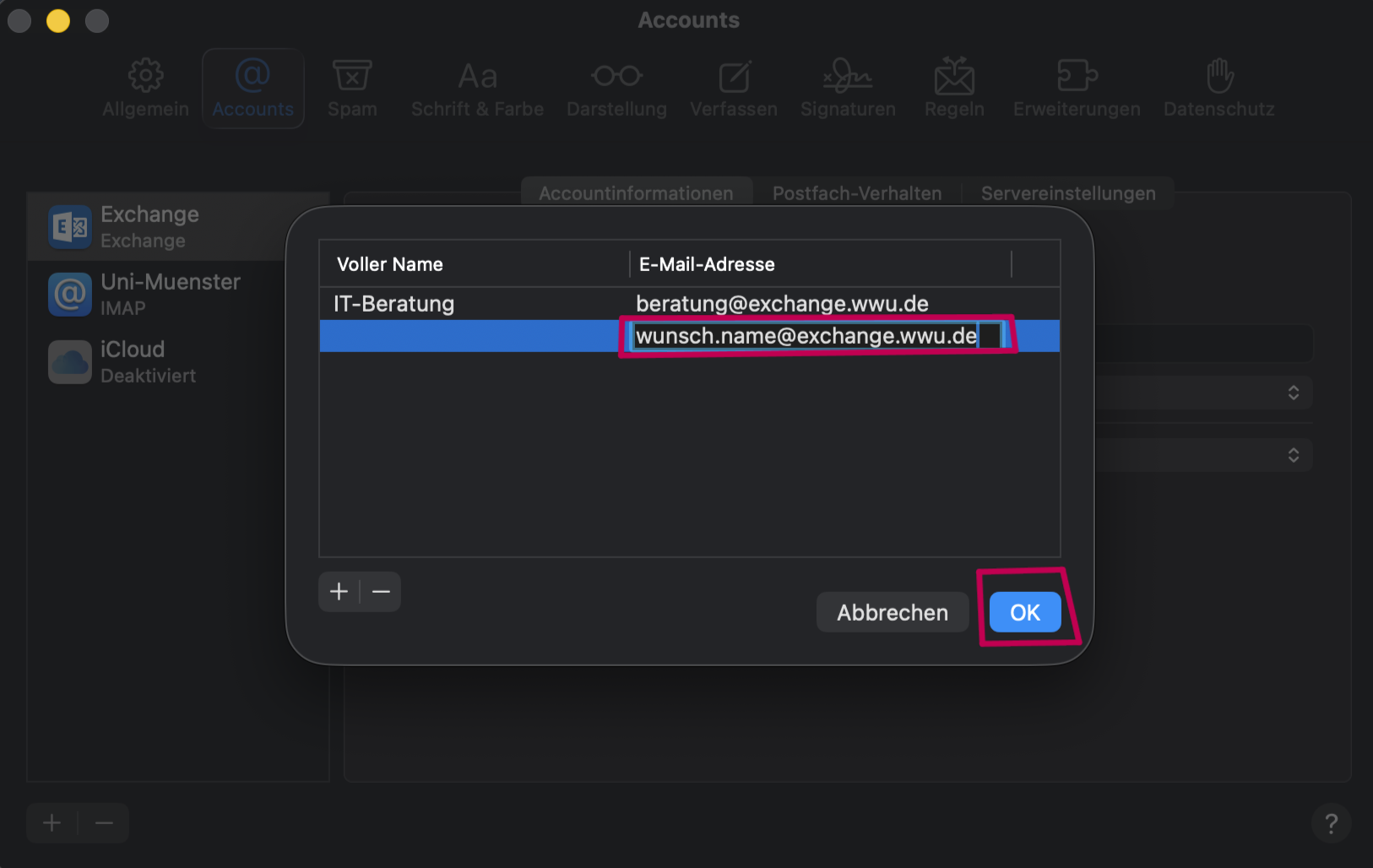1373x868 pixels.
Task: Click the wunsch.name email address field
Action: (x=806, y=336)
